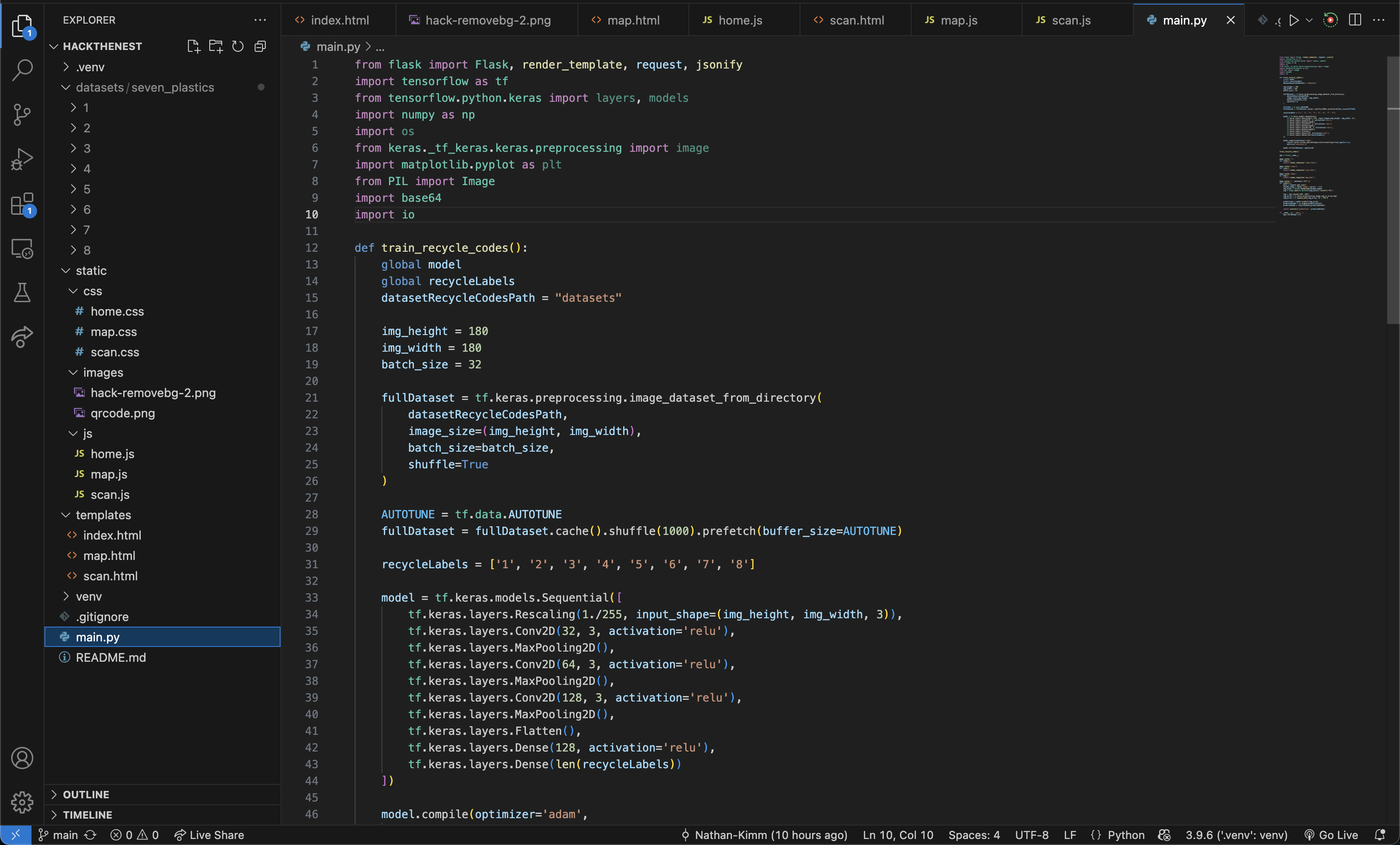Toggle split editor right
This screenshot has width=1400, height=845.
point(1355,20)
